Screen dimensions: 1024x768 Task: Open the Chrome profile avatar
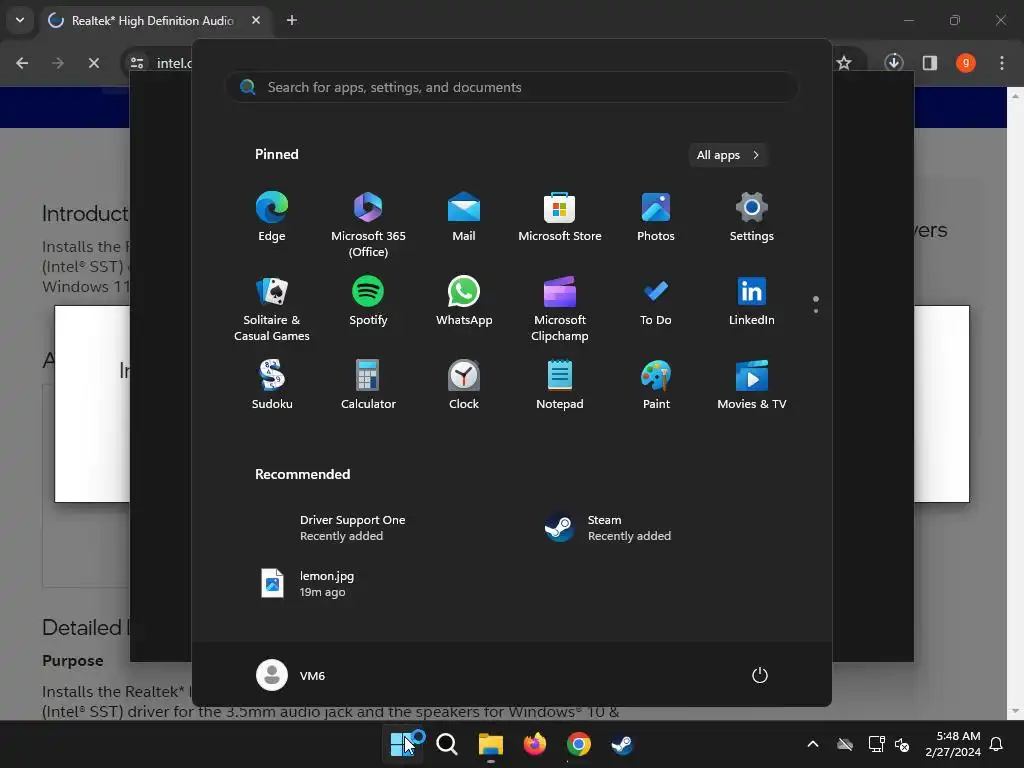[966, 63]
